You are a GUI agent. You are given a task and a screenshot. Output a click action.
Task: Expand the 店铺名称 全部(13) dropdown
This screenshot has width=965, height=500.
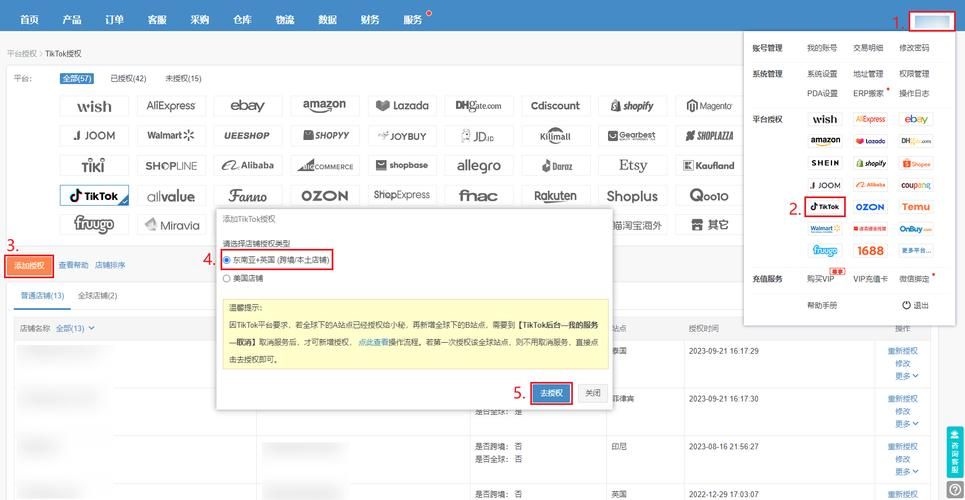[75, 328]
